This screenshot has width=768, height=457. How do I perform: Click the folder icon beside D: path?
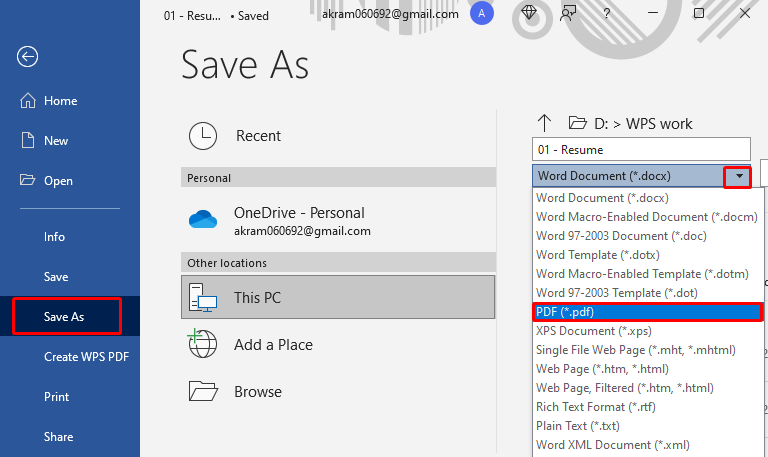(577, 122)
